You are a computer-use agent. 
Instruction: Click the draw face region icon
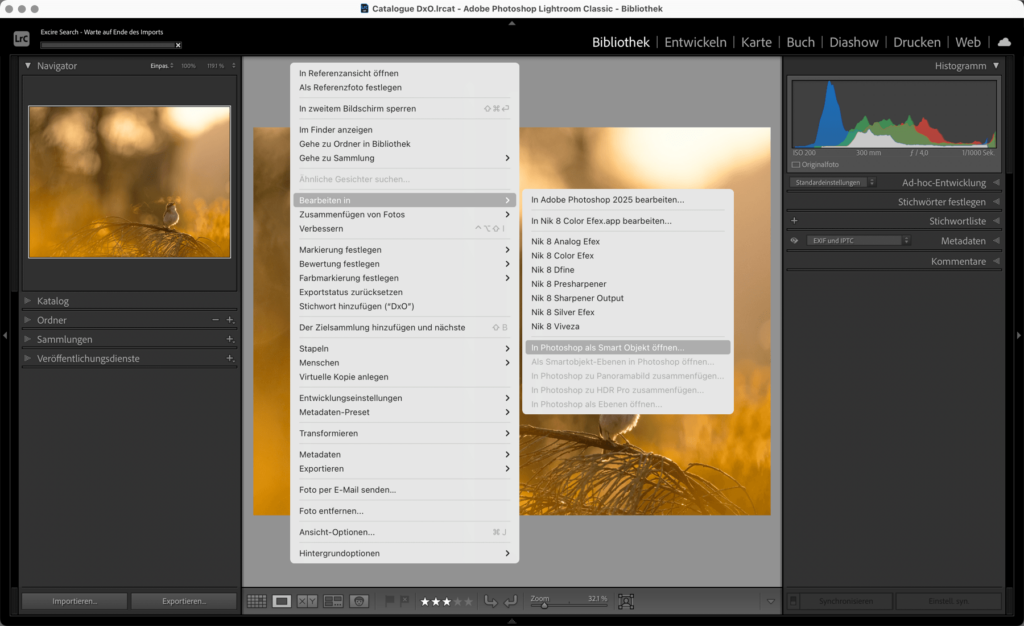click(626, 601)
